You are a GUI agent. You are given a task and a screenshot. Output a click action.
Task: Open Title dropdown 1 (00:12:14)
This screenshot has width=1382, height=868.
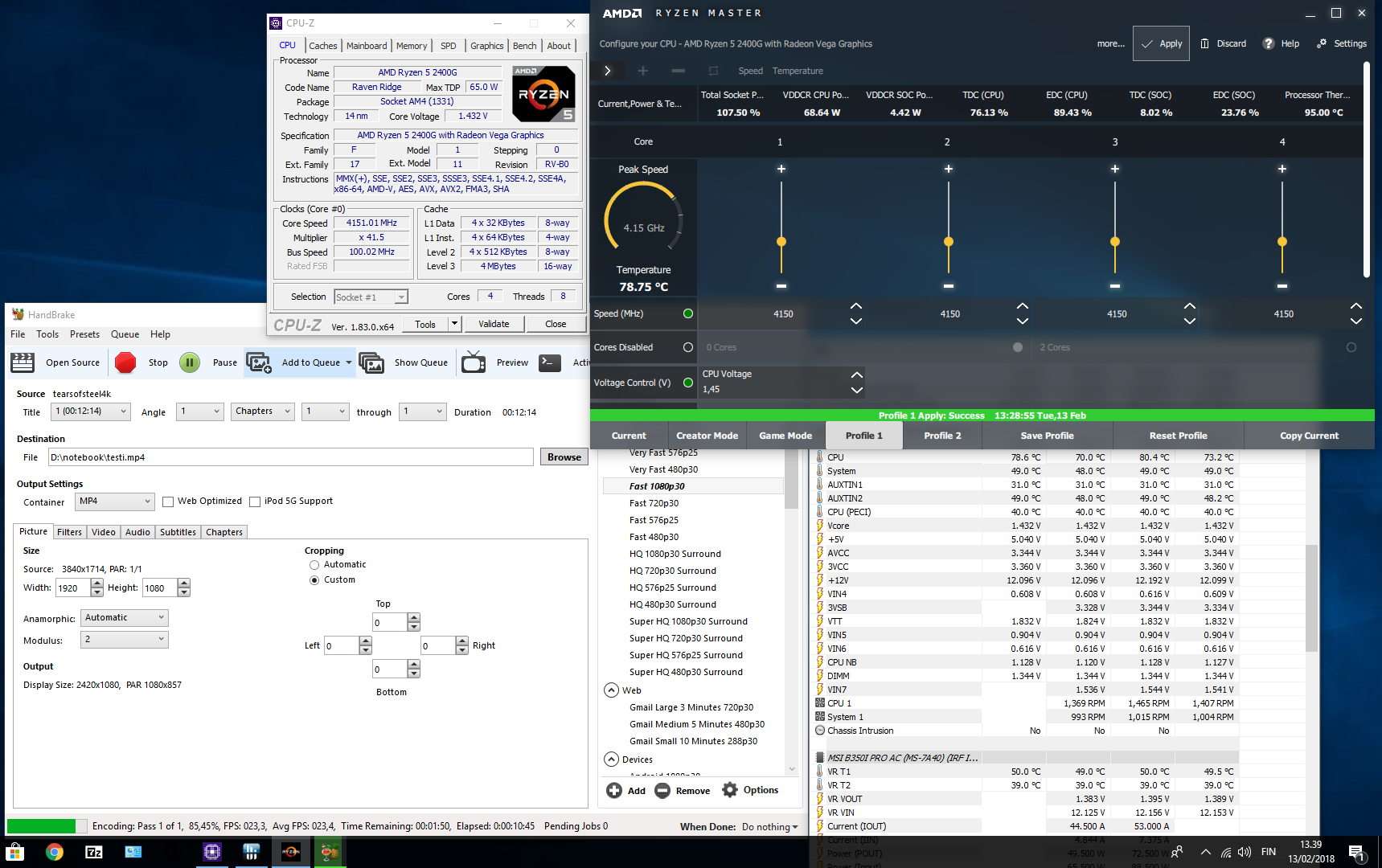pos(90,411)
